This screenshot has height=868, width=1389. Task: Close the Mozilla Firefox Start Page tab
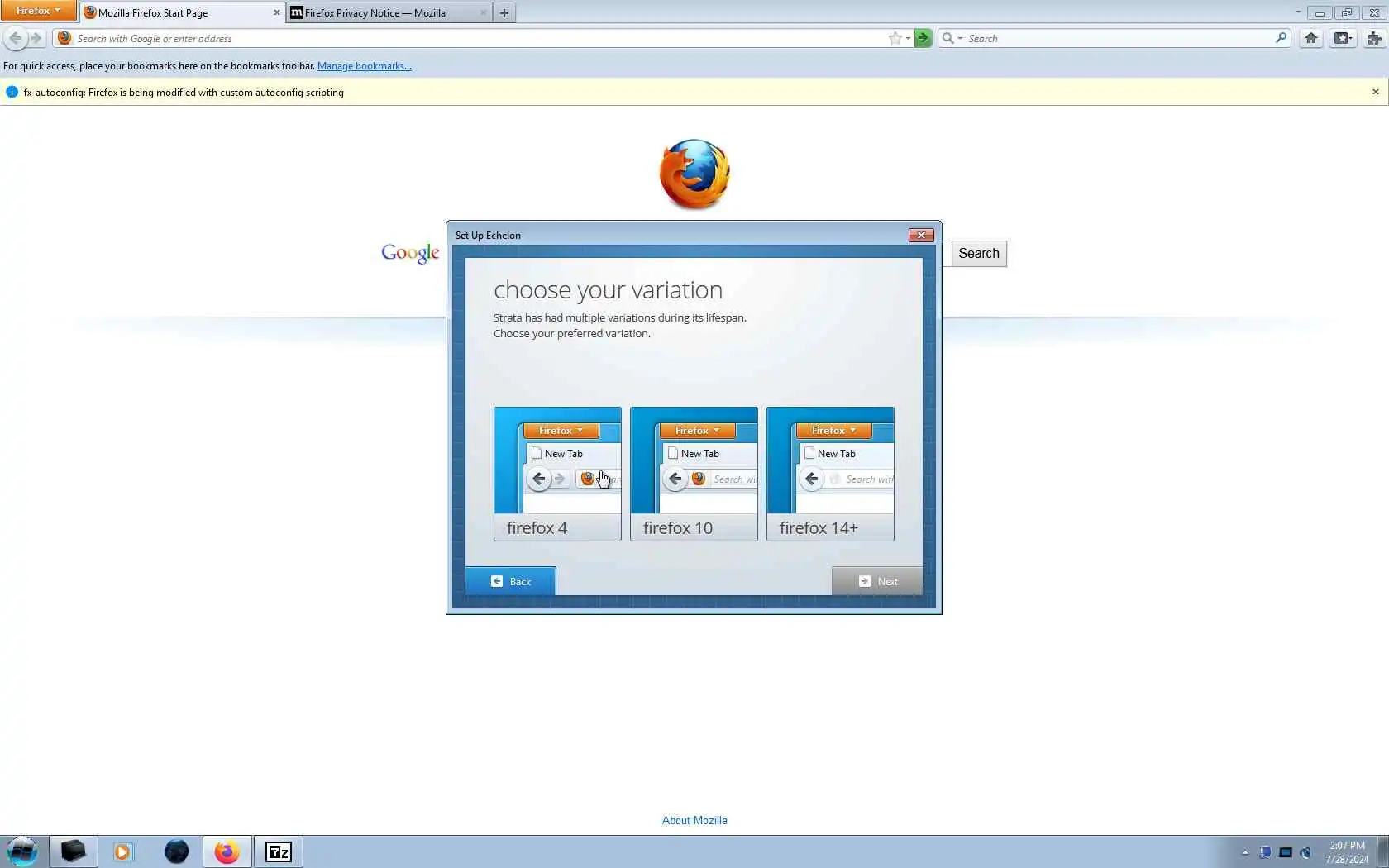(276, 12)
